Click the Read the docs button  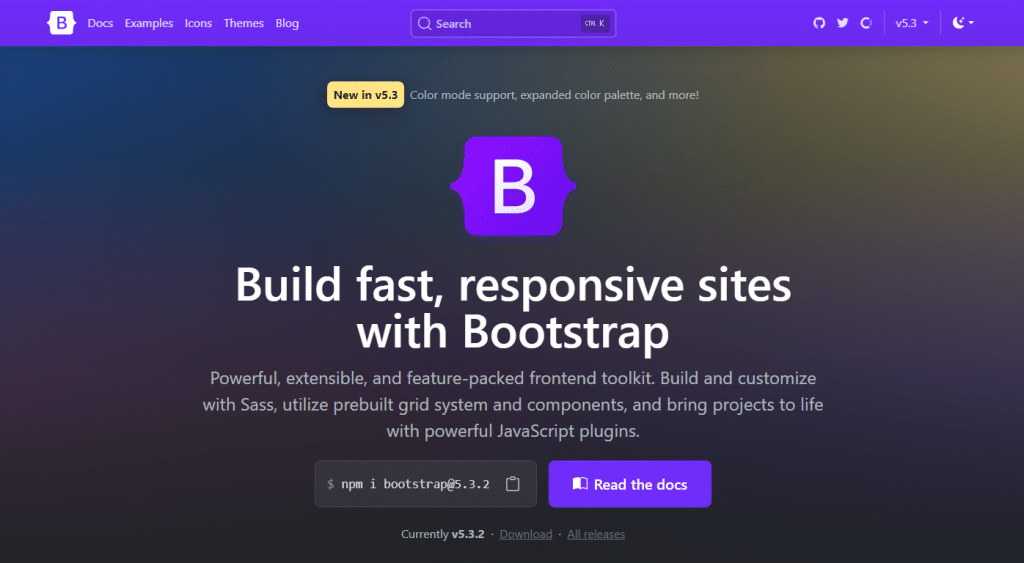coord(630,484)
